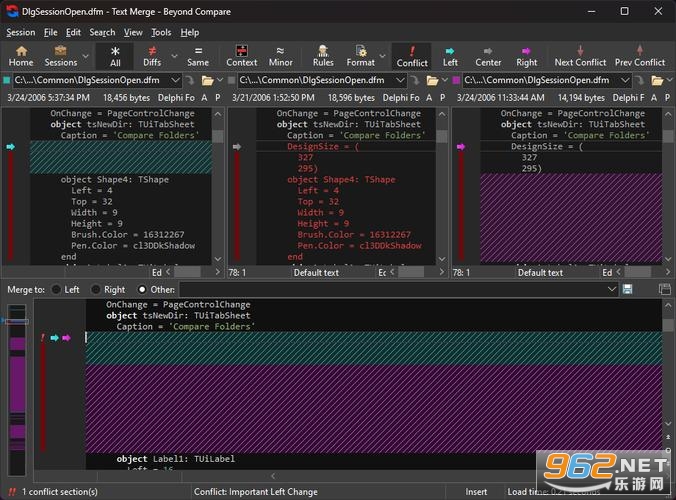Show Minor differences toolbar button
676x500 pixels.
(x=280, y=56)
